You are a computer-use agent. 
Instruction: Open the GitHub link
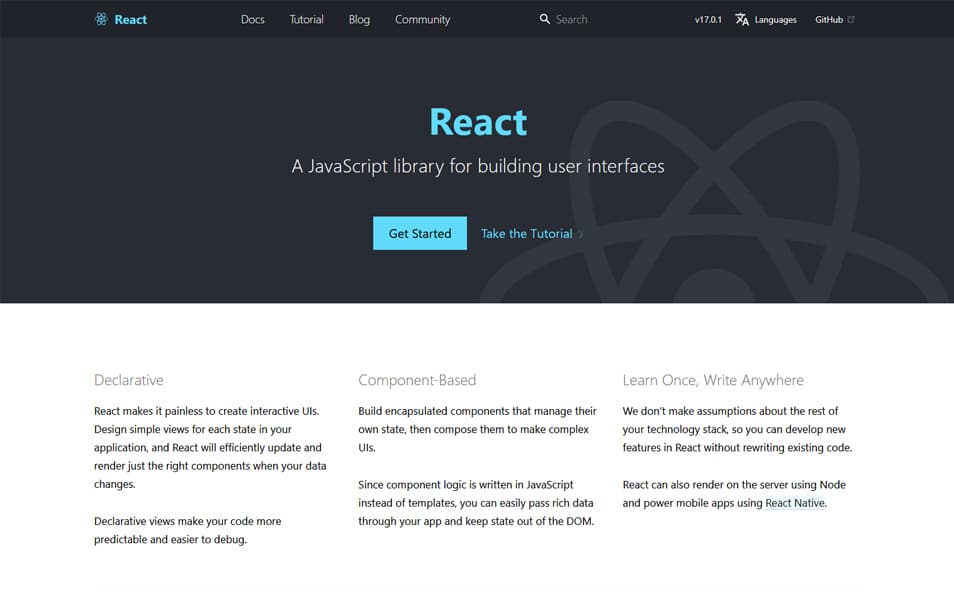tap(829, 19)
